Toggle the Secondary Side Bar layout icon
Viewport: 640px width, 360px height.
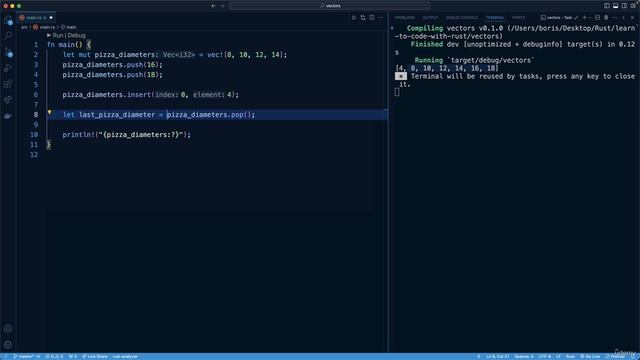coord(624,6)
